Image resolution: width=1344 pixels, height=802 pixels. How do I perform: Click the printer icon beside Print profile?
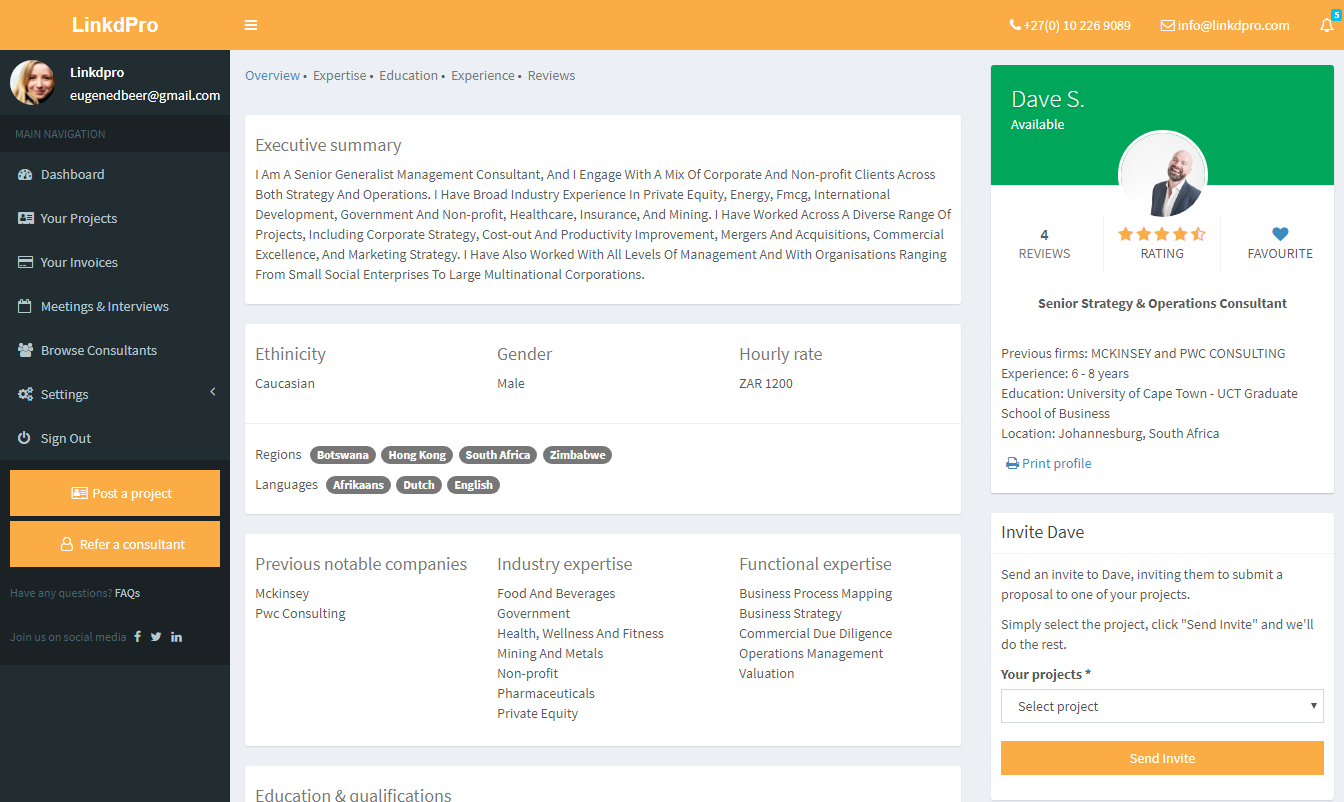1012,464
